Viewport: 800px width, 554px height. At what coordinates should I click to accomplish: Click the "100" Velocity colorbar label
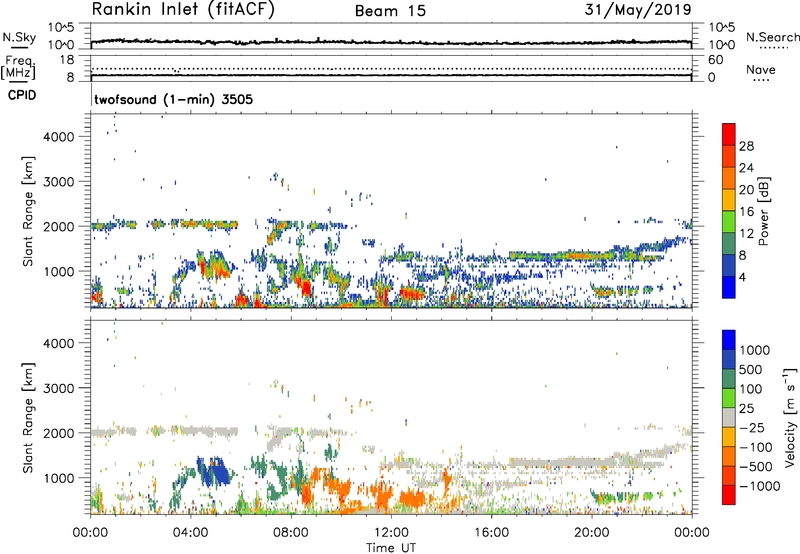[x=751, y=389]
